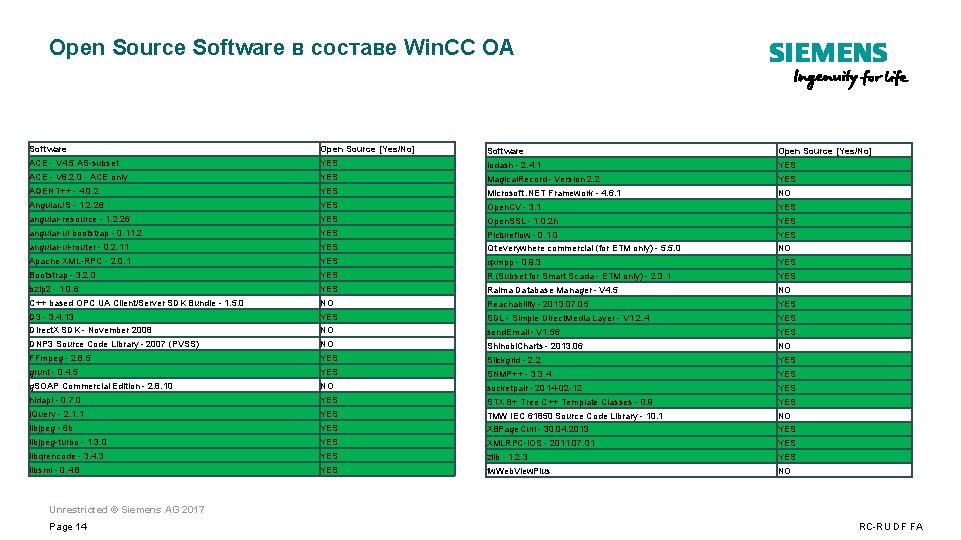Click the 'FFmpeg - 2.8.5' cell
Screen dimensions: 961x540
coord(174,358)
